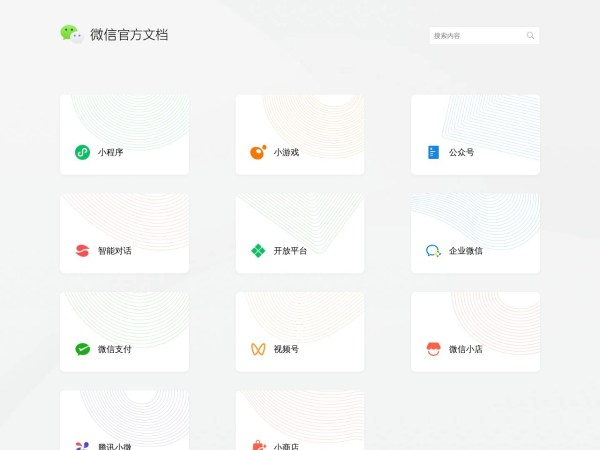
Task: Open the 视频号 butterfly icon
Action: tap(257, 349)
